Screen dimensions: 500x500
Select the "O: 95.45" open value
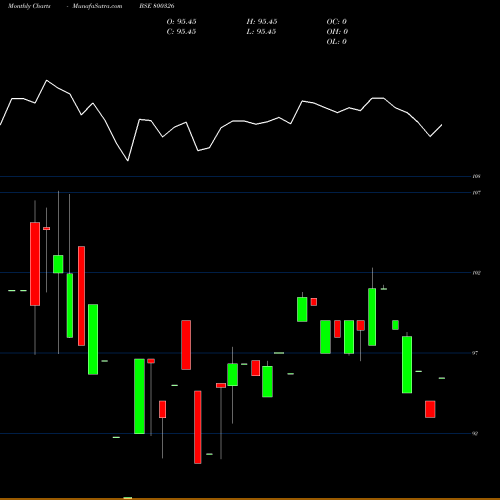[181, 22]
